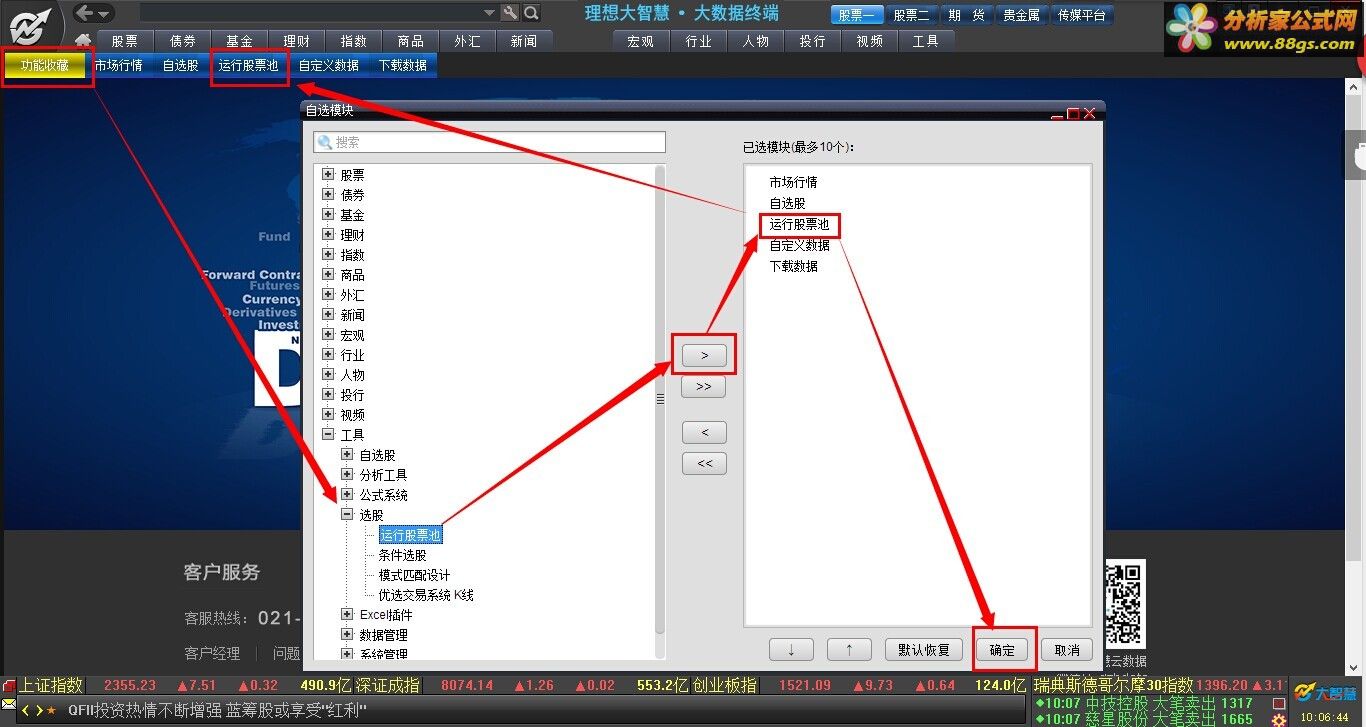Image resolution: width=1366 pixels, height=727 pixels.
Task: Click the star icon in news ticker
Action: 52,711
